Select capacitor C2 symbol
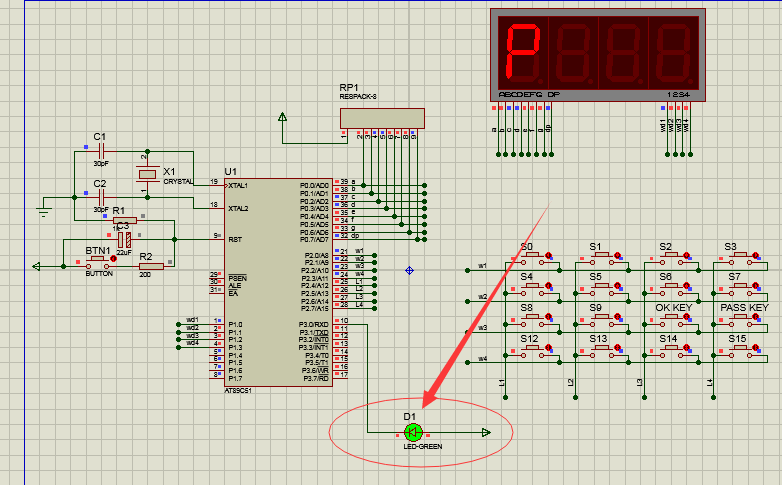Image resolution: width=782 pixels, height=485 pixels. [101, 198]
